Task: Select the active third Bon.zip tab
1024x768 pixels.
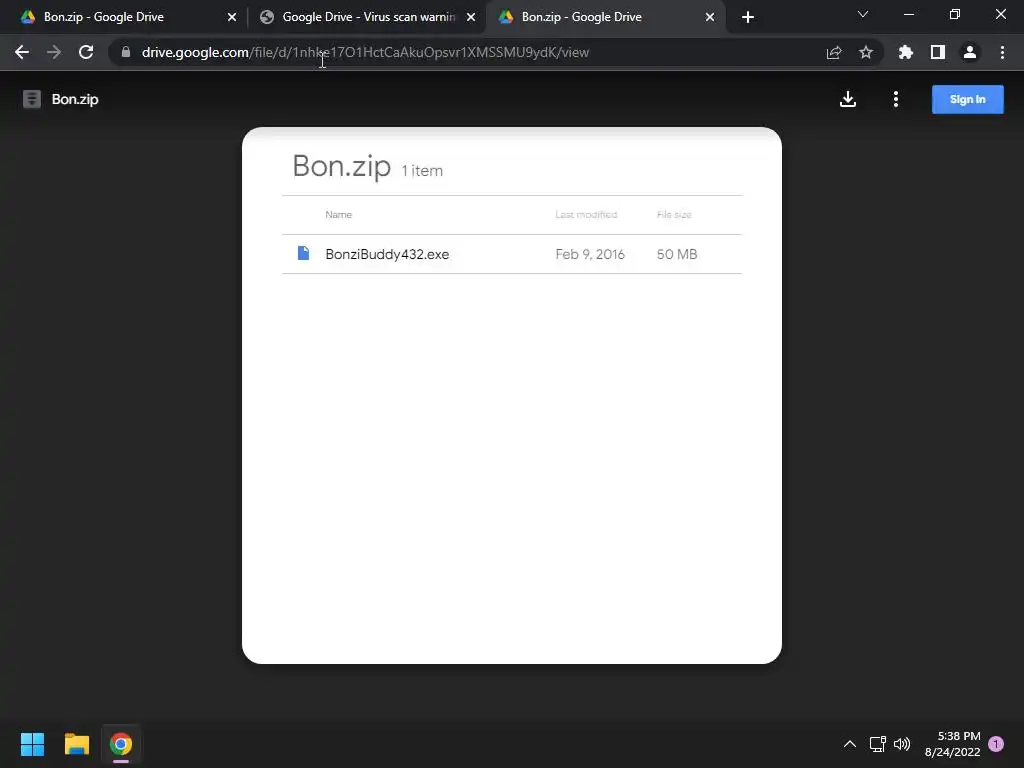Action: [x=604, y=17]
